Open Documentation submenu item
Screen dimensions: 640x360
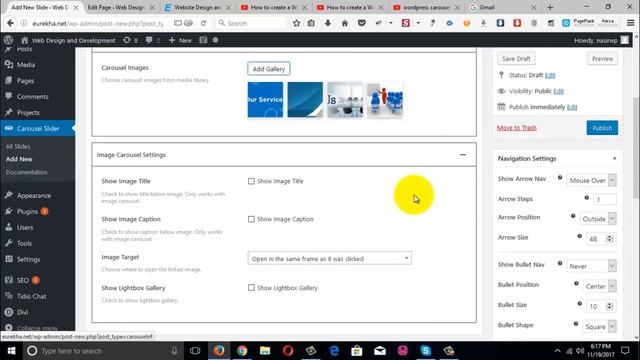point(27,172)
